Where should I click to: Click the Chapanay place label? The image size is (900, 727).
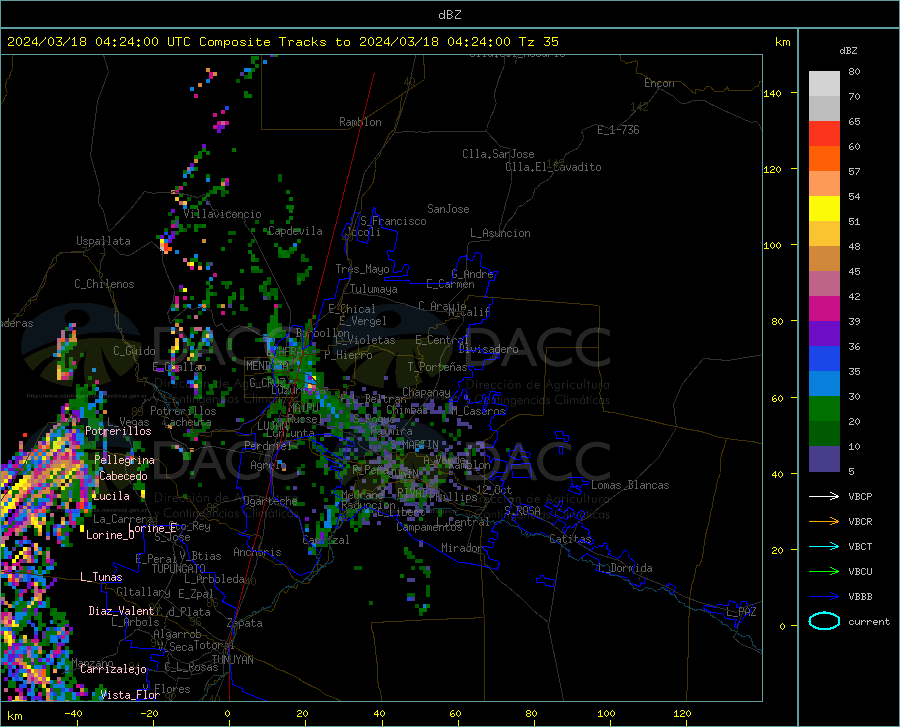426,392
